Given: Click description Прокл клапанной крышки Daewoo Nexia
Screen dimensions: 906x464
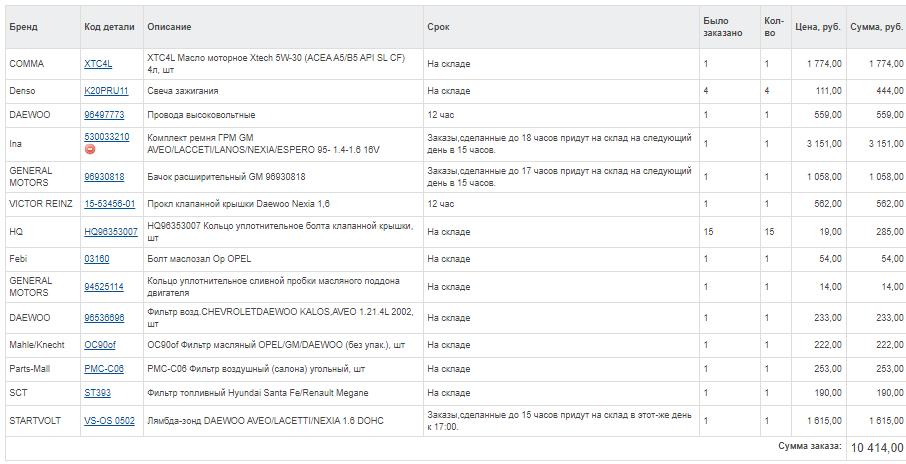Looking at the screenshot, I should [x=239, y=204].
